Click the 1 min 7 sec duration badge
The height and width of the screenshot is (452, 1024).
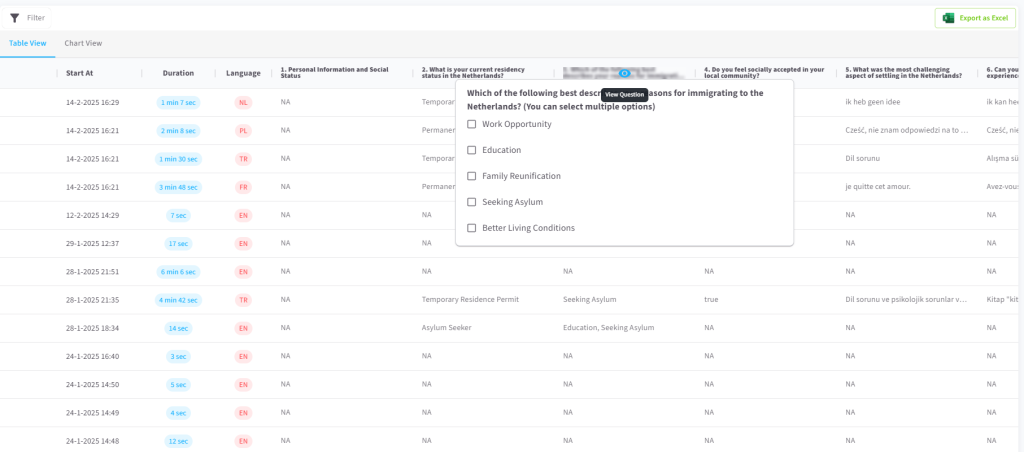pos(178,103)
